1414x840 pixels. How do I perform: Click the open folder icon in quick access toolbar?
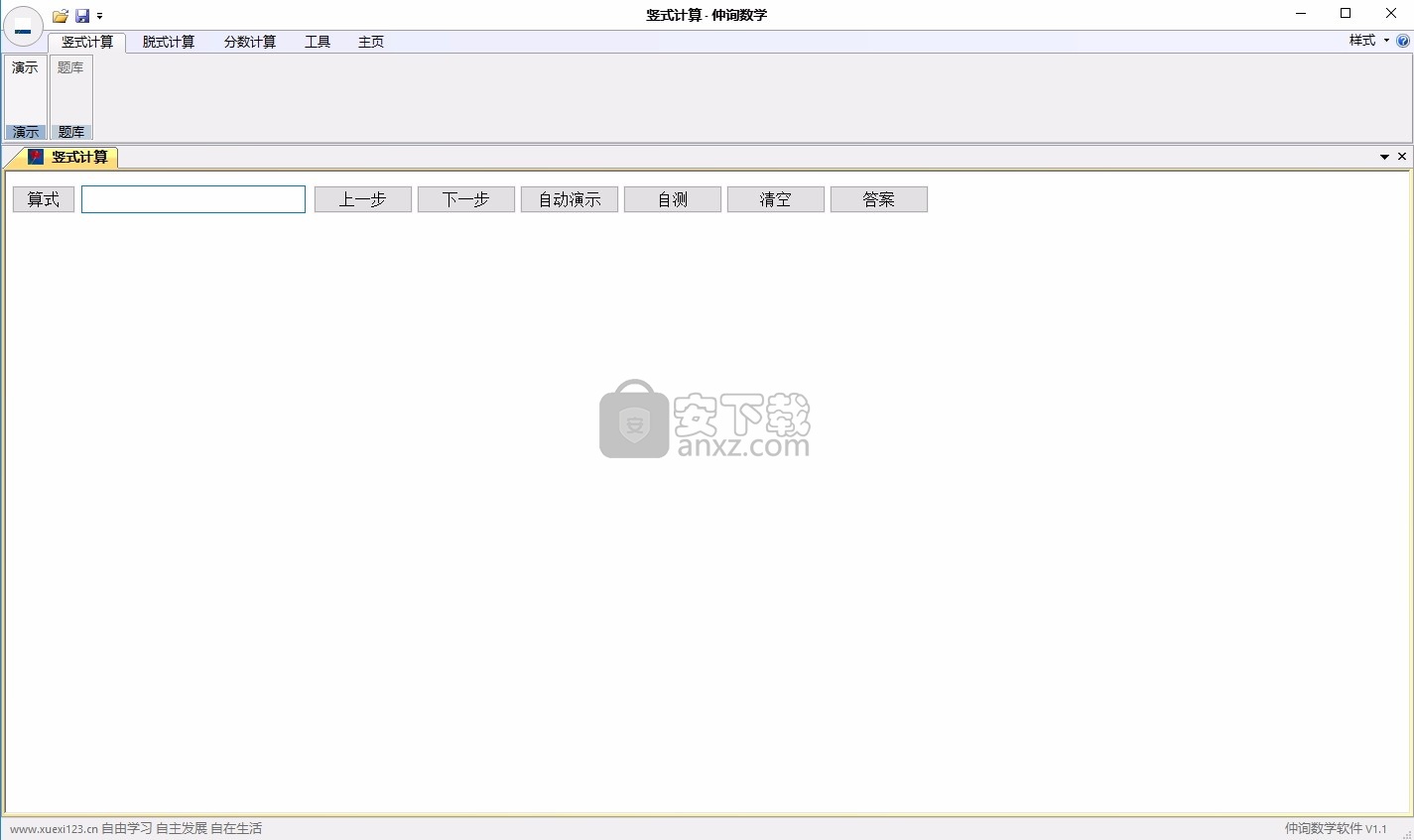click(x=61, y=16)
